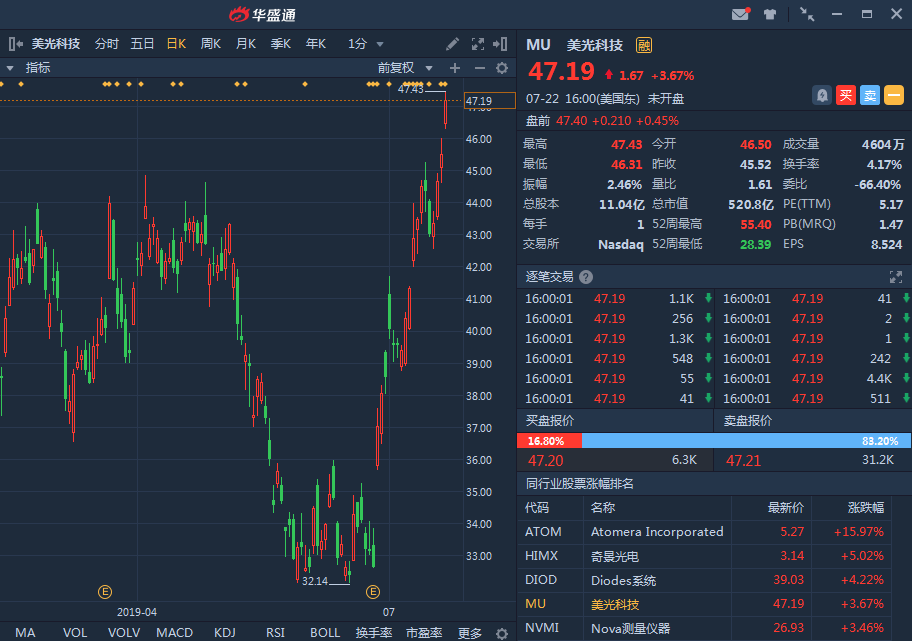
Task: Toggle the 换手率 indicator
Action: pos(374,633)
